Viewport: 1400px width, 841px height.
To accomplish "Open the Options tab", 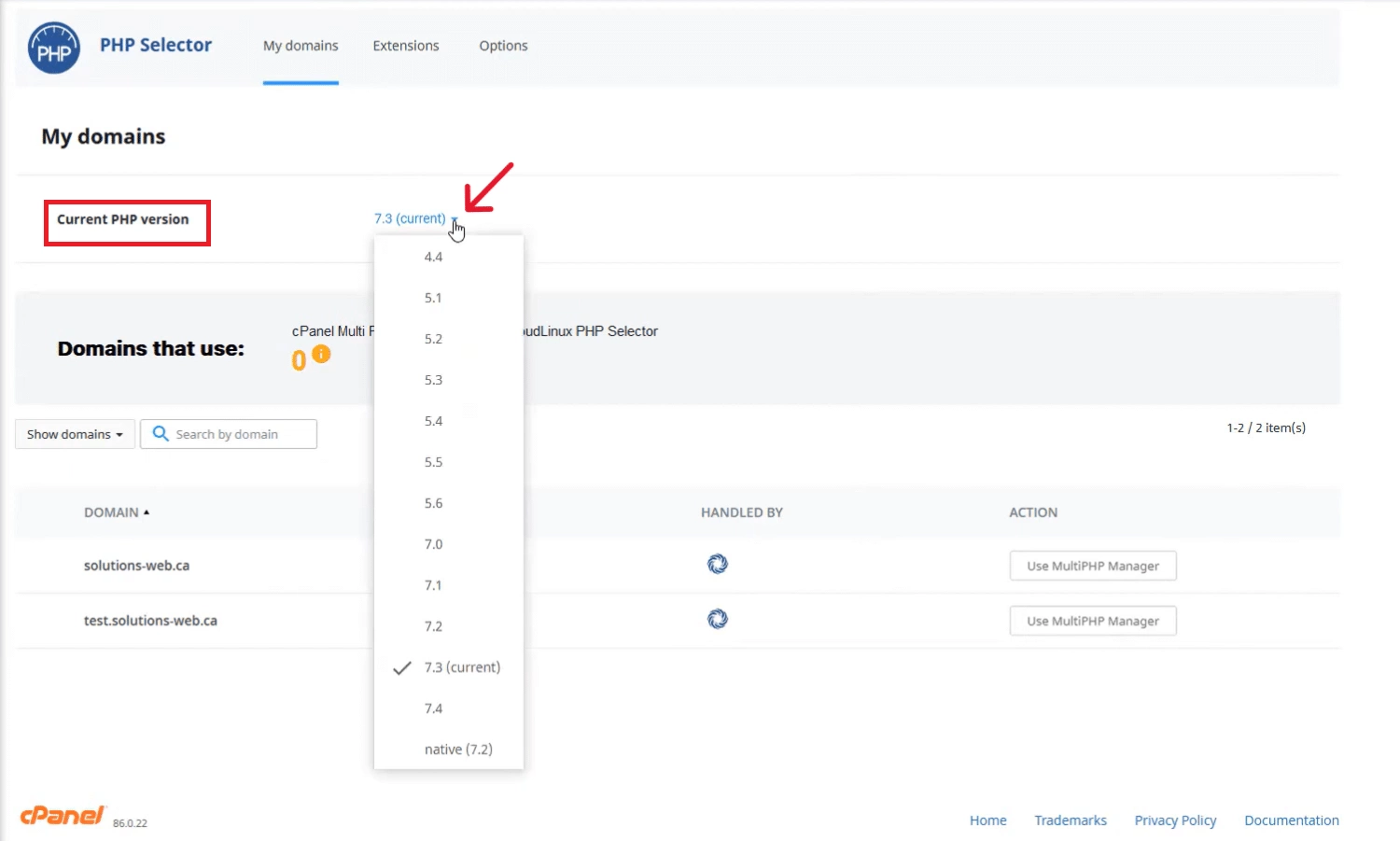I will coord(503,45).
